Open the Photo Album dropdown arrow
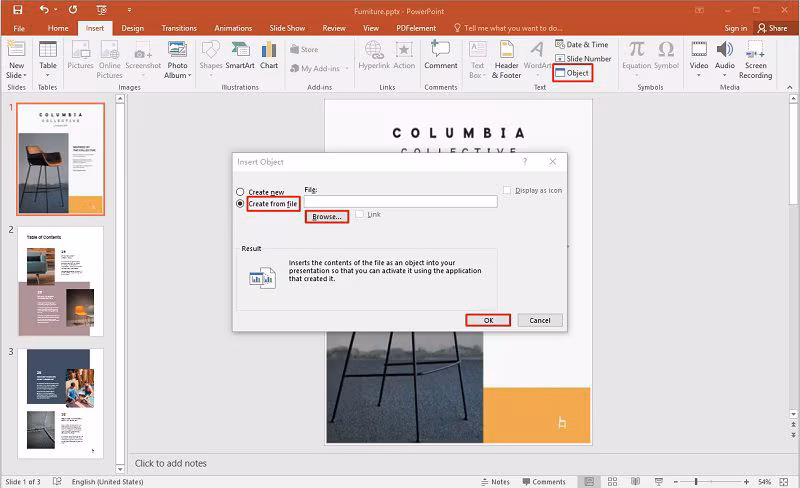 [190, 76]
